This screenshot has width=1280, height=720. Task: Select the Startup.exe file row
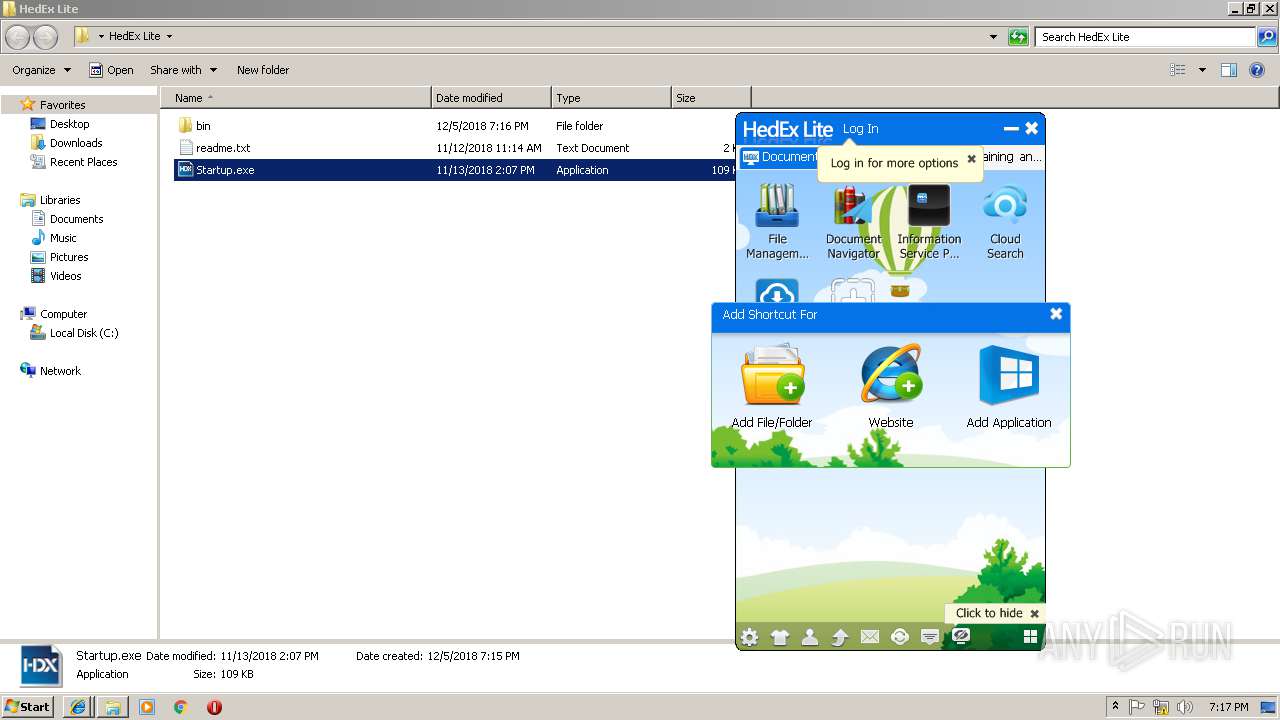click(x=455, y=170)
